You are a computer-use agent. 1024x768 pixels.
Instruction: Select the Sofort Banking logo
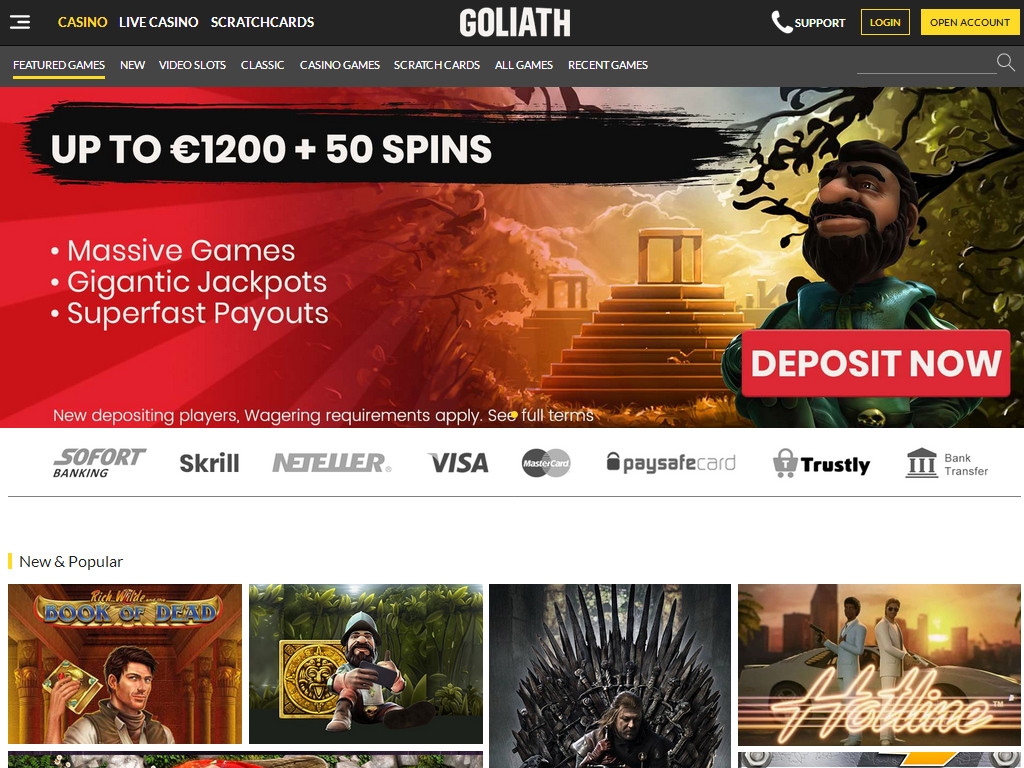tap(99, 463)
